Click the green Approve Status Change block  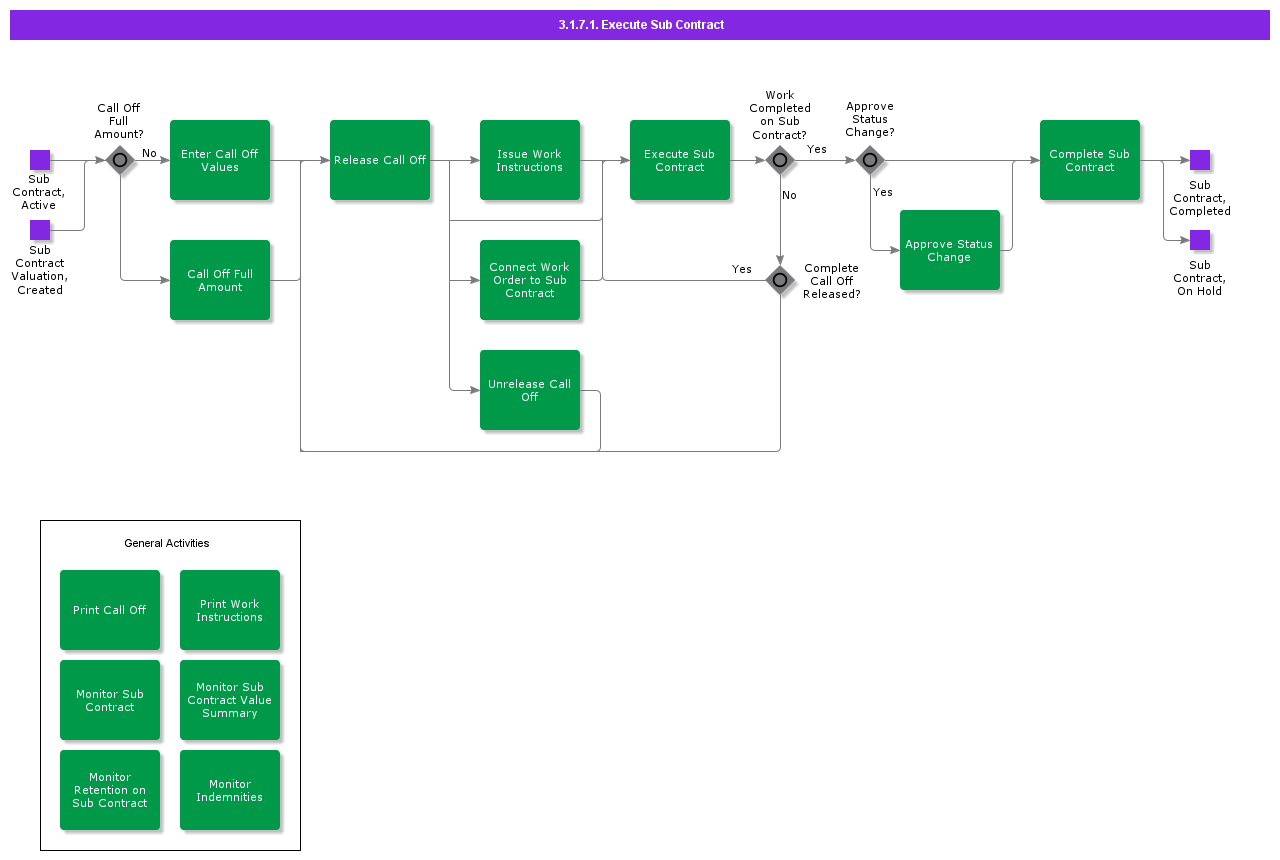(x=949, y=250)
